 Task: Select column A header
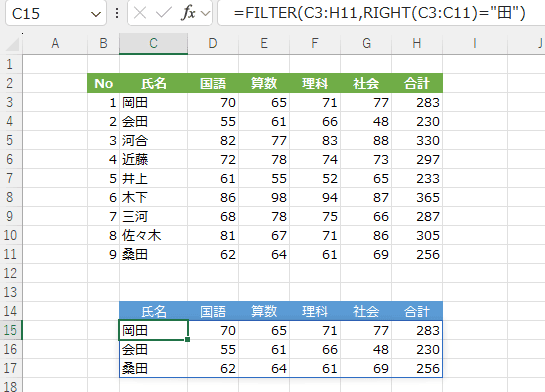55,43
